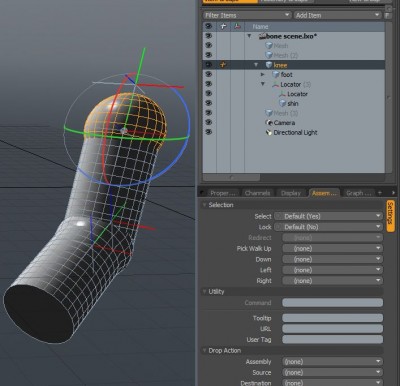Image resolution: width=400 pixels, height=386 pixels.
Task: Switch to the Properties tab
Action: [223, 193]
